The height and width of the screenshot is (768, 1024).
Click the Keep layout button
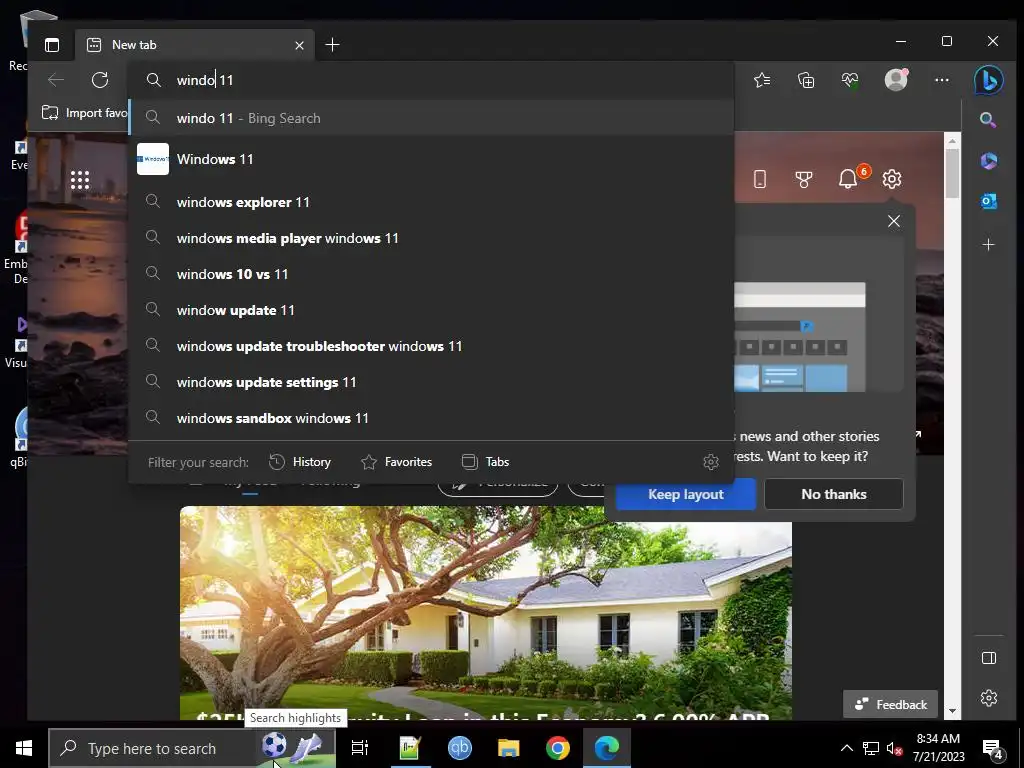(x=686, y=494)
